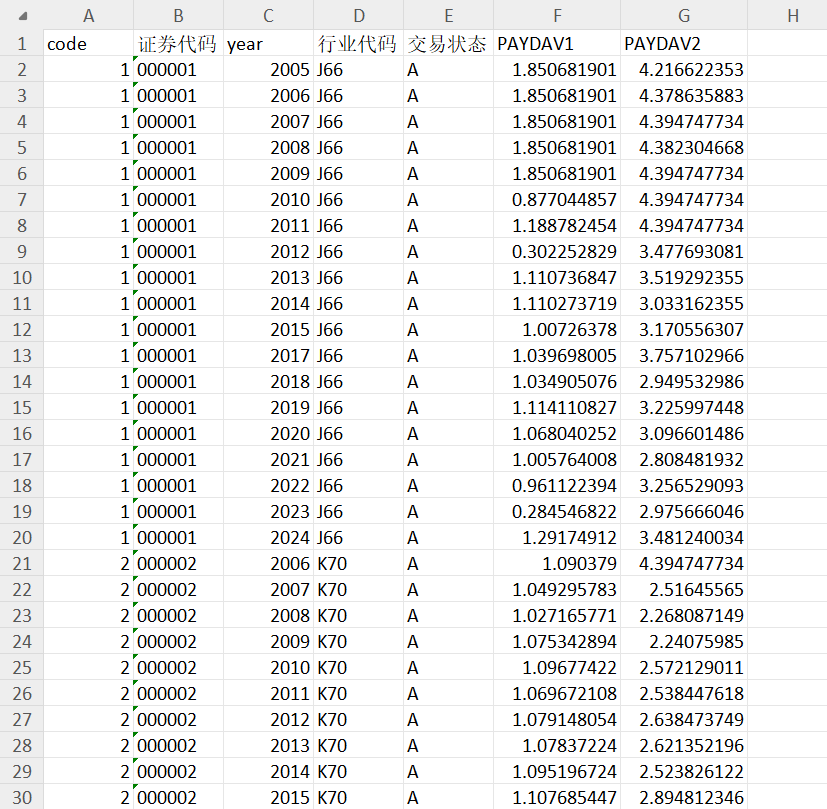The width and height of the screenshot is (827, 809).
Task: Select cell with value 1.114110827
Action: 557,408
